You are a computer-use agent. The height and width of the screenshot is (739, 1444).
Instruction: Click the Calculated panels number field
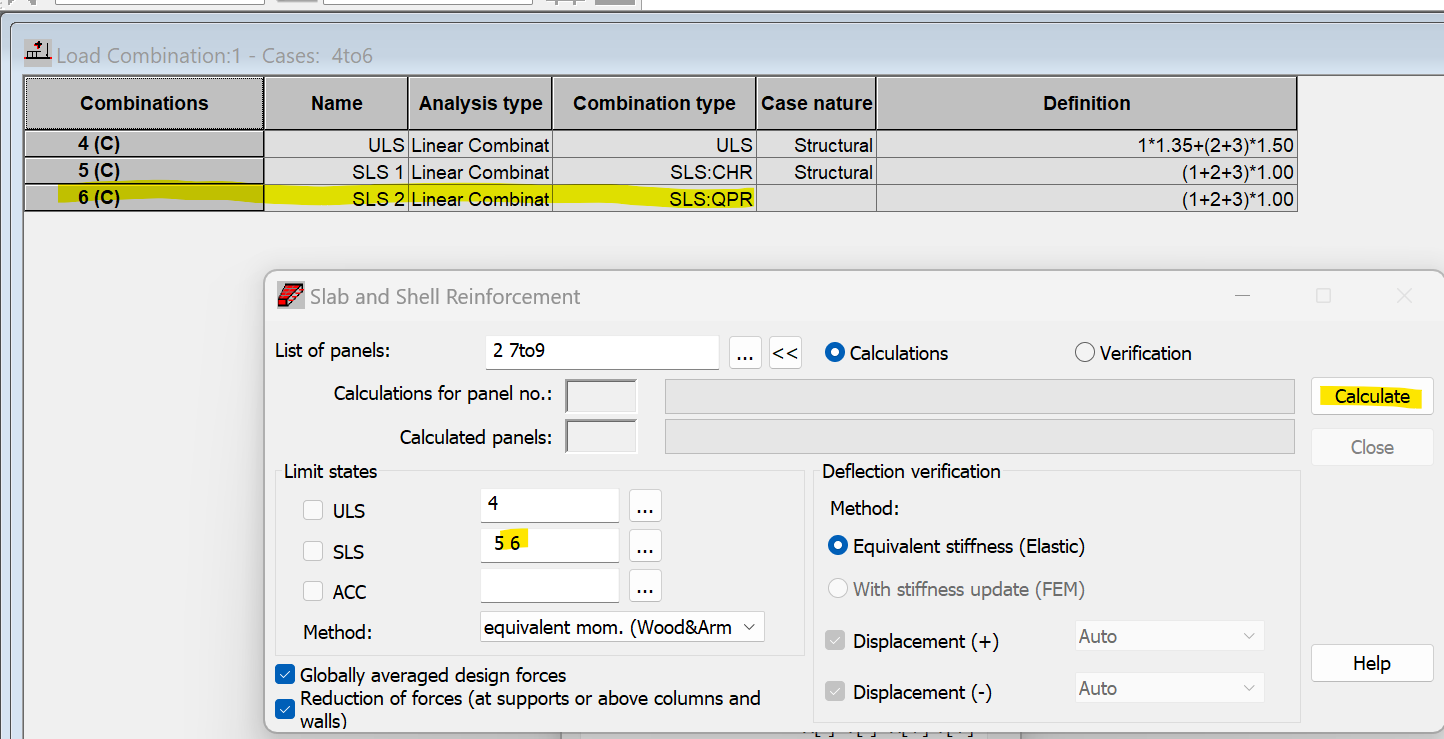coord(601,436)
